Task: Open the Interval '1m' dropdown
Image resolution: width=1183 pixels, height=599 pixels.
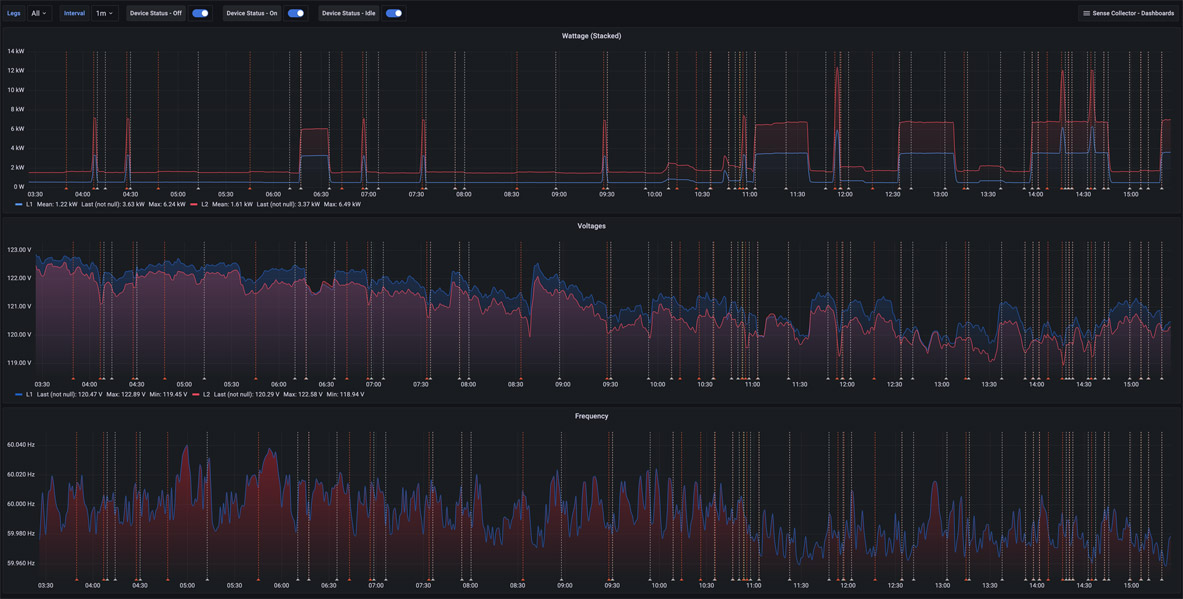Action: [105, 13]
